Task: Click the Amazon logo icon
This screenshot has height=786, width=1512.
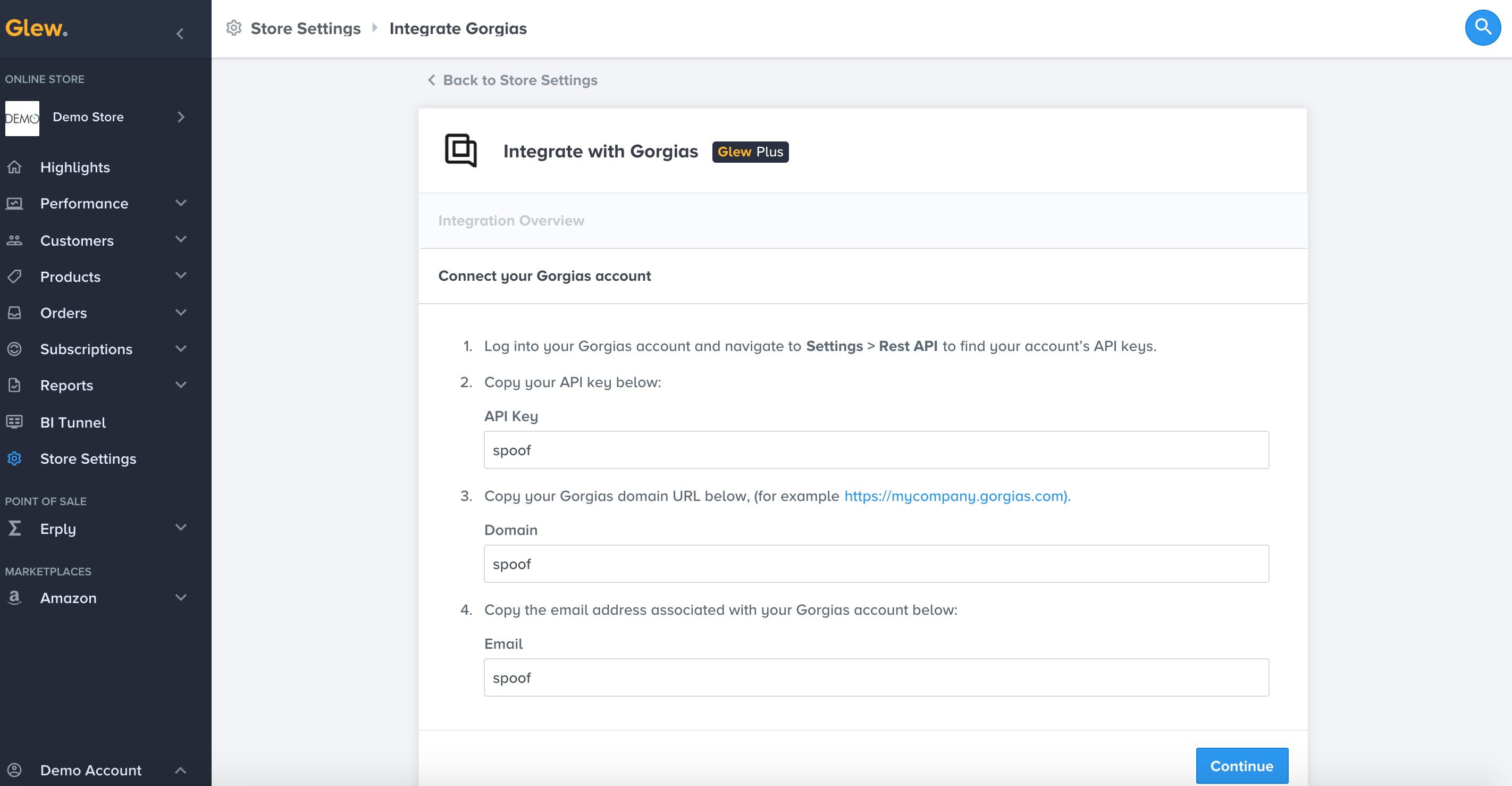Action: tap(15, 597)
